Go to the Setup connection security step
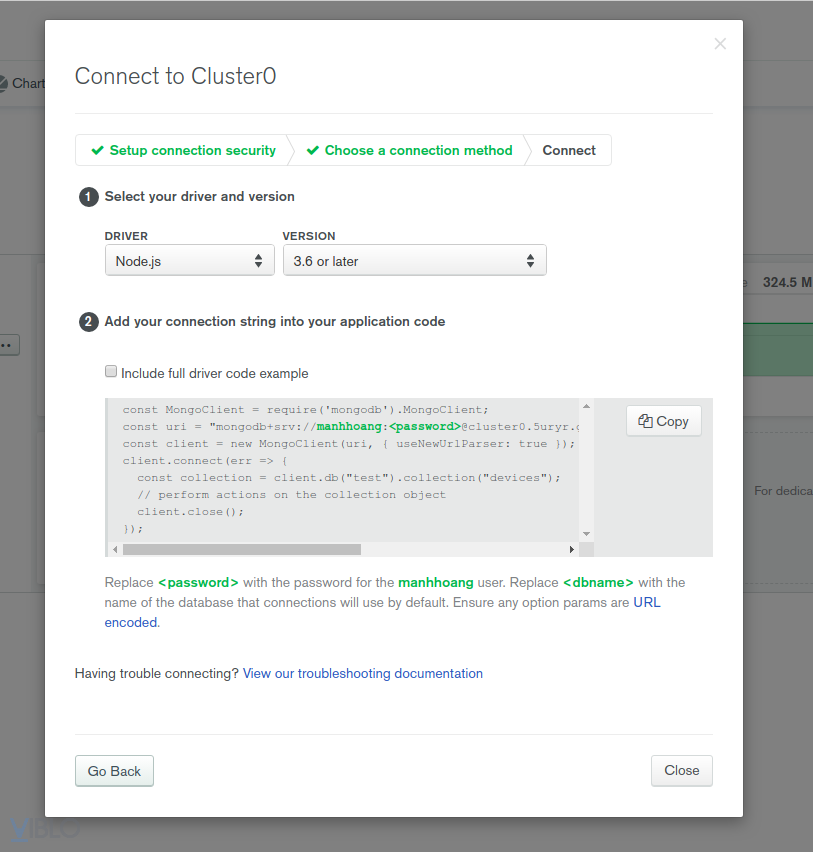This screenshot has height=852, width=813. [192, 151]
